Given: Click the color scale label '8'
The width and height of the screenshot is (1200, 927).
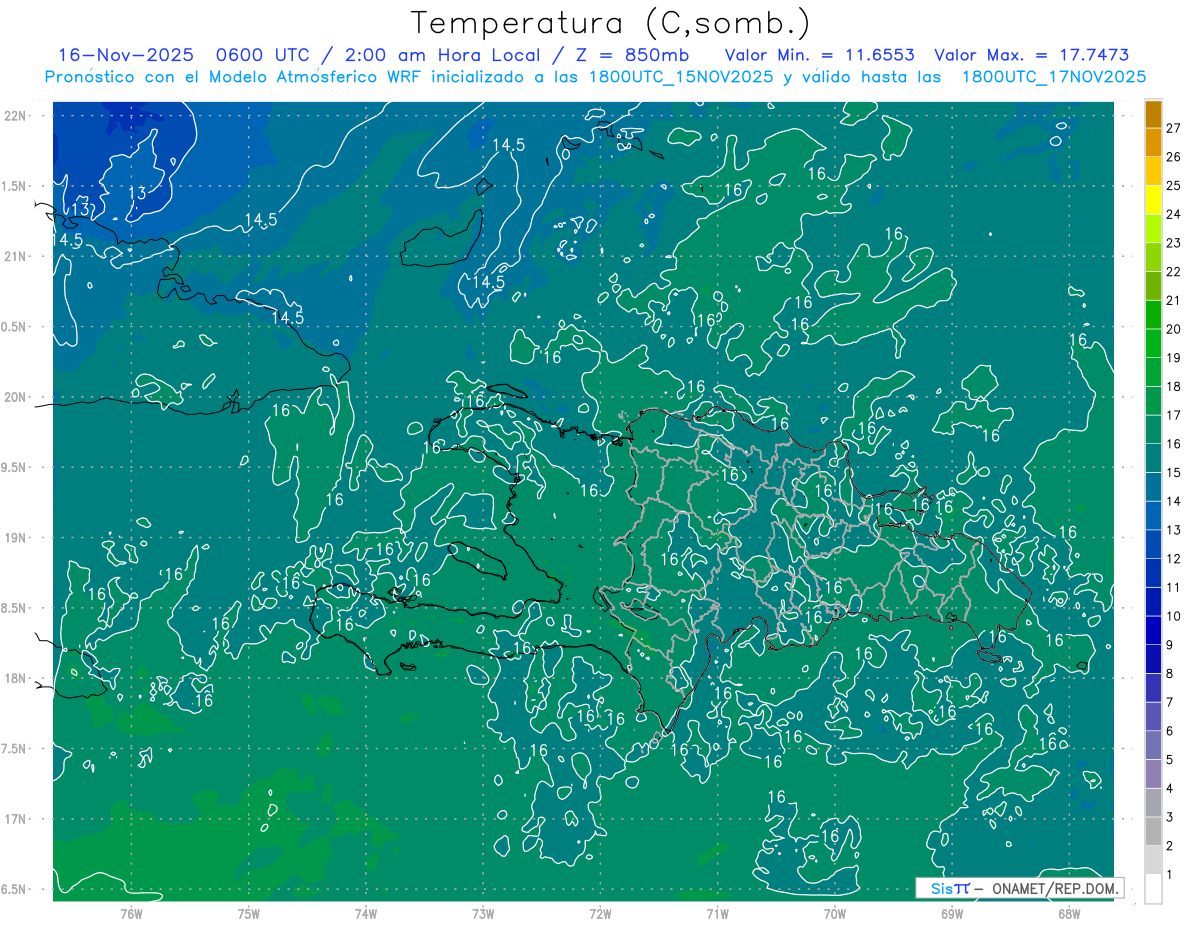Looking at the screenshot, I should 1170,674.
